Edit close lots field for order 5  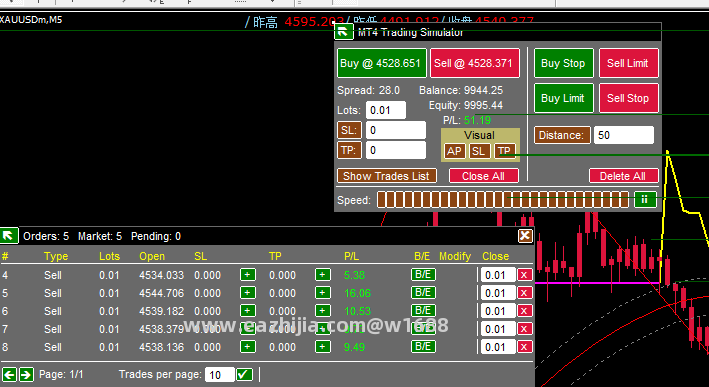point(498,293)
